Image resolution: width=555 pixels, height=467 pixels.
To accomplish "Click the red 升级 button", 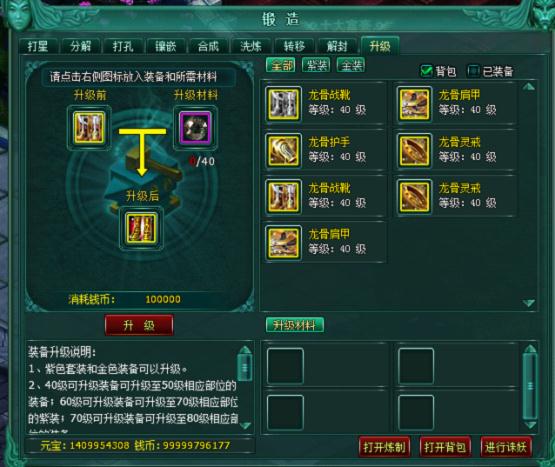I will point(139,325).
